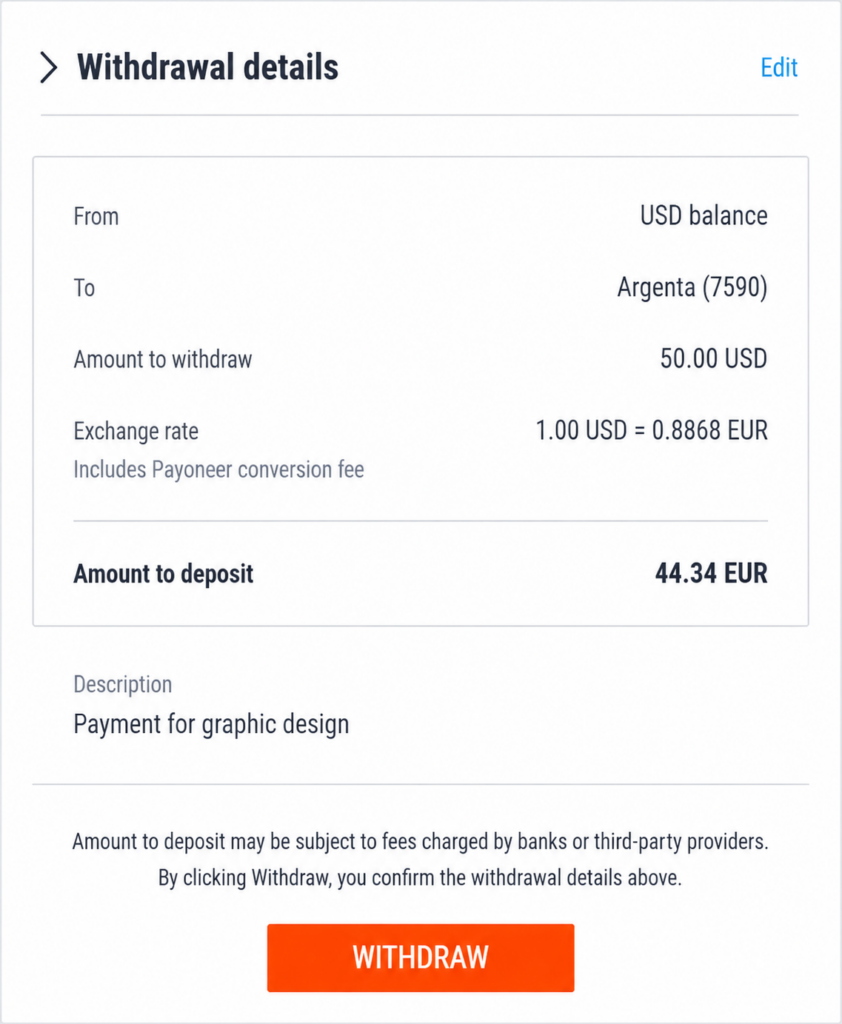This screenshot has height=1024, width=842.
Task: Collapse the Withdrawal details chevron
Action: [x=49, y=67]
